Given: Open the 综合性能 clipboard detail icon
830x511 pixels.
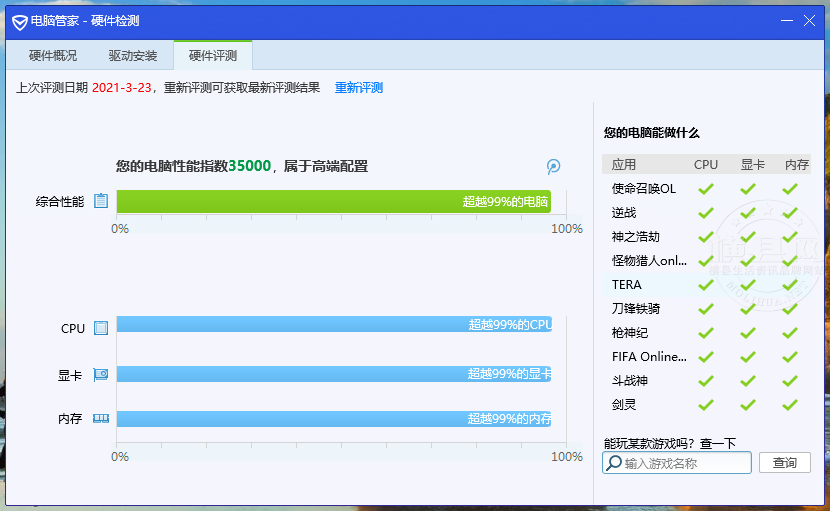Looking at the screenshot, I should pos(101,201).
